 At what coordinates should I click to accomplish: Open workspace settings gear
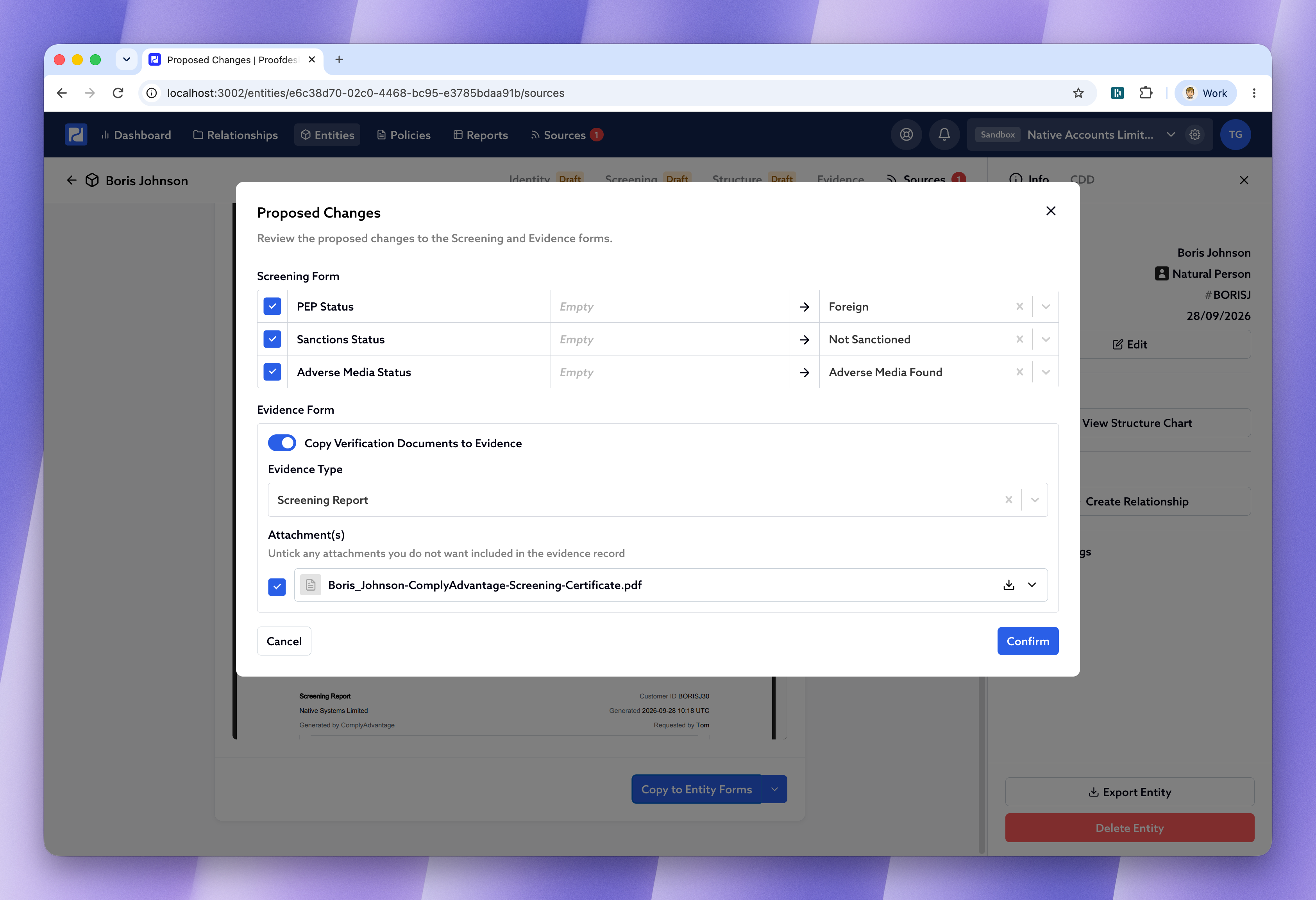click(x=1195, y=135)
